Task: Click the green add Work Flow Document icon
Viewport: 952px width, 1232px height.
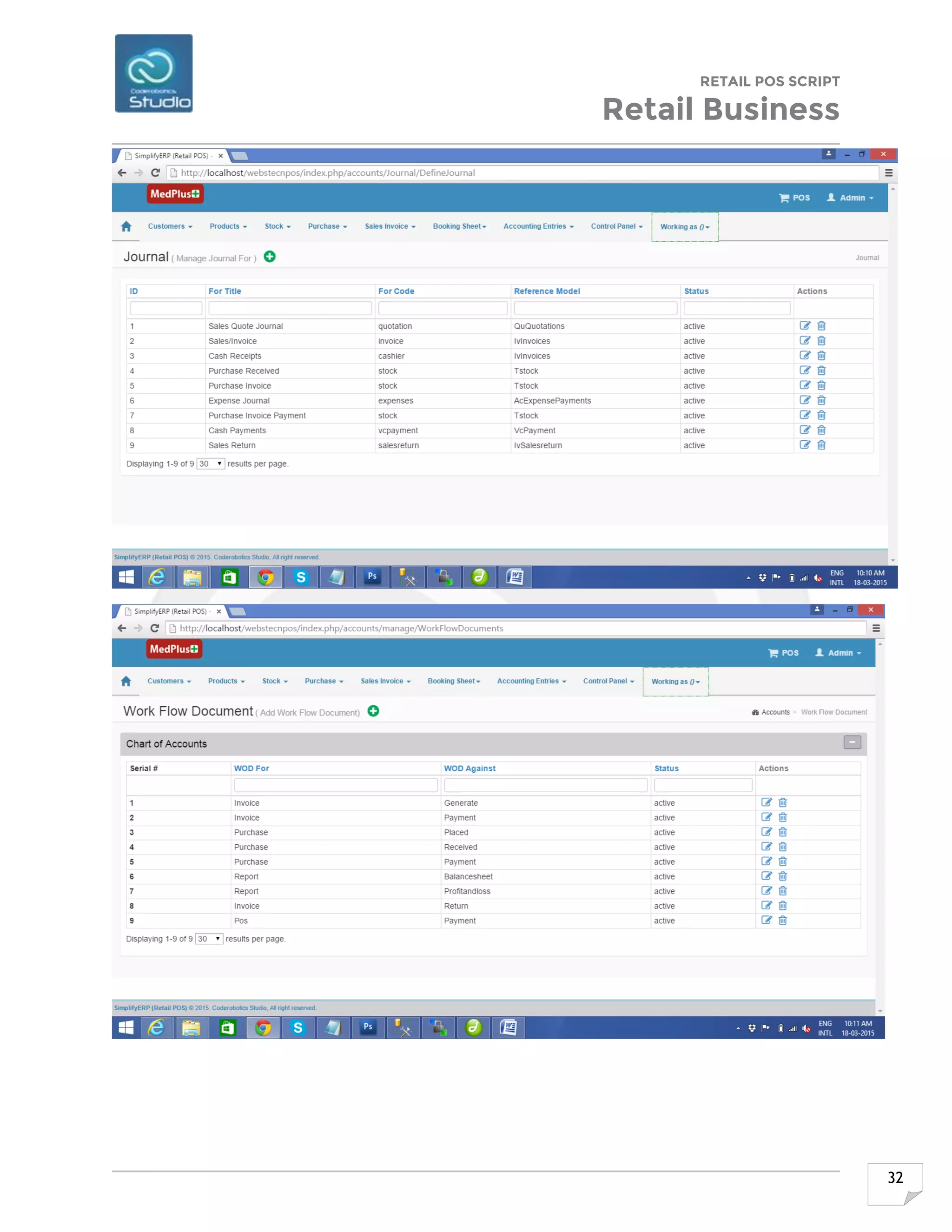Action: tap(373, 711)
